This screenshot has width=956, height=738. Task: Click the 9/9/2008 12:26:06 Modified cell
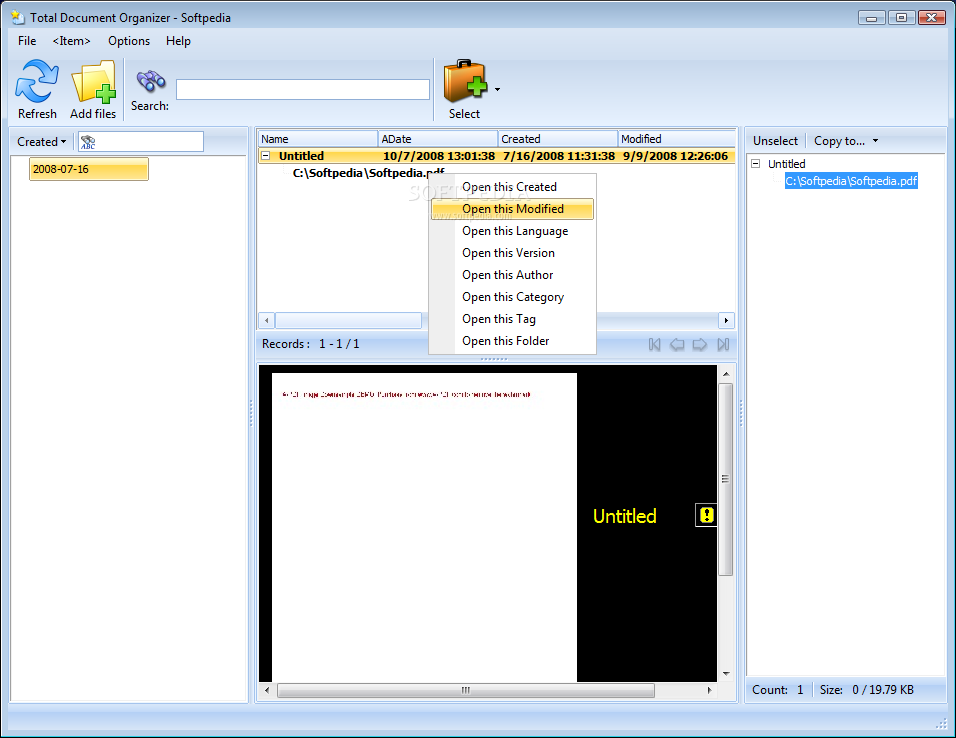click(x=675, y=156)
